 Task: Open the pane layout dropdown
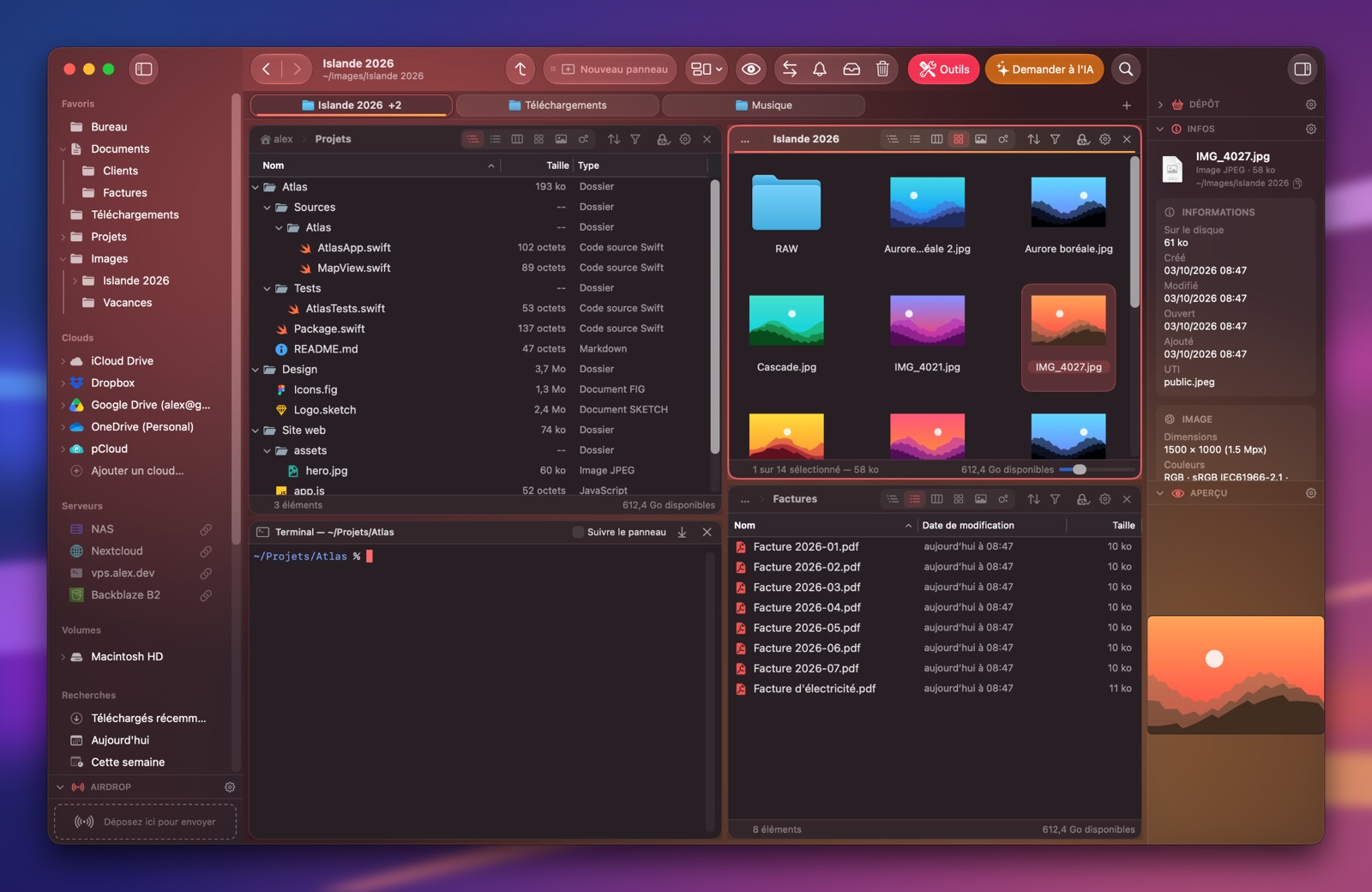click(x=707, y=69)
